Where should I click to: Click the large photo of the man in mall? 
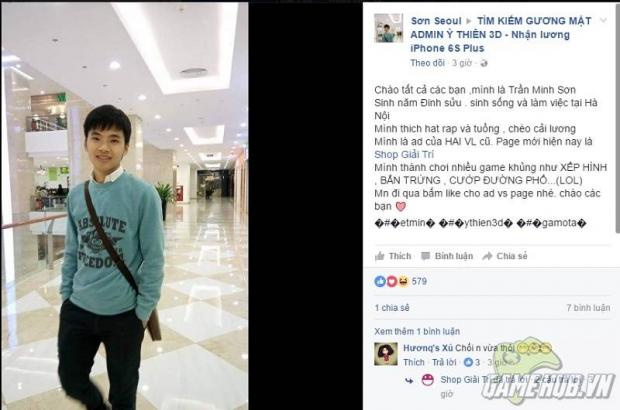click(125, 206)
